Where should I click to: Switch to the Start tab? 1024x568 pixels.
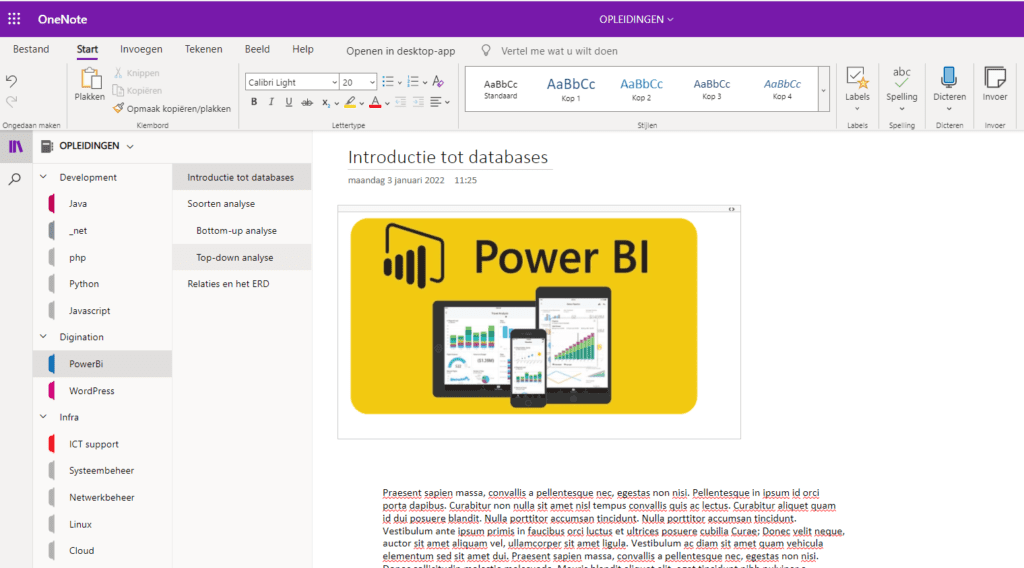click(x=87, y=49)
